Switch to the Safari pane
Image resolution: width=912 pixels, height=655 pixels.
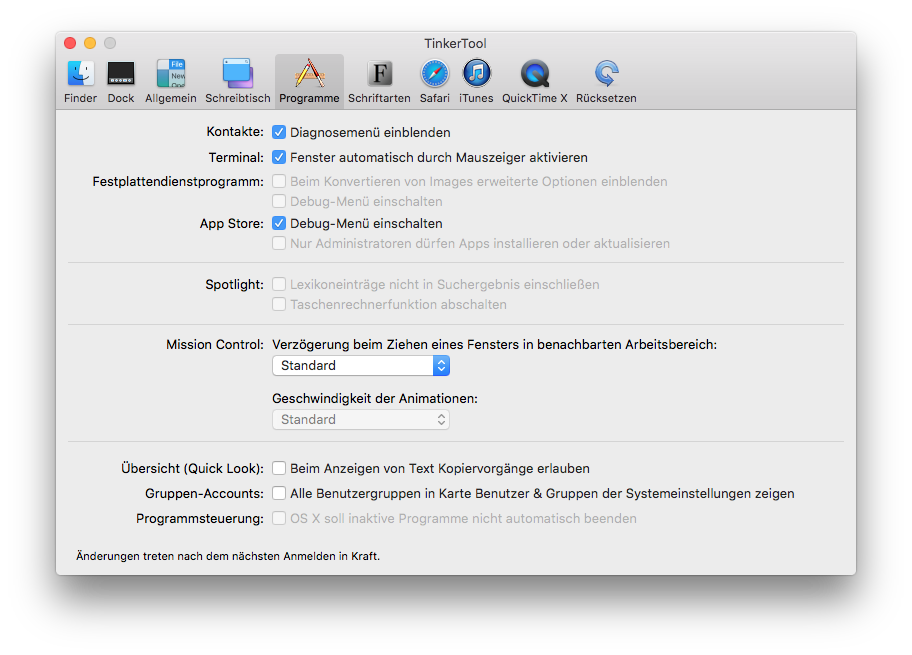434,81
